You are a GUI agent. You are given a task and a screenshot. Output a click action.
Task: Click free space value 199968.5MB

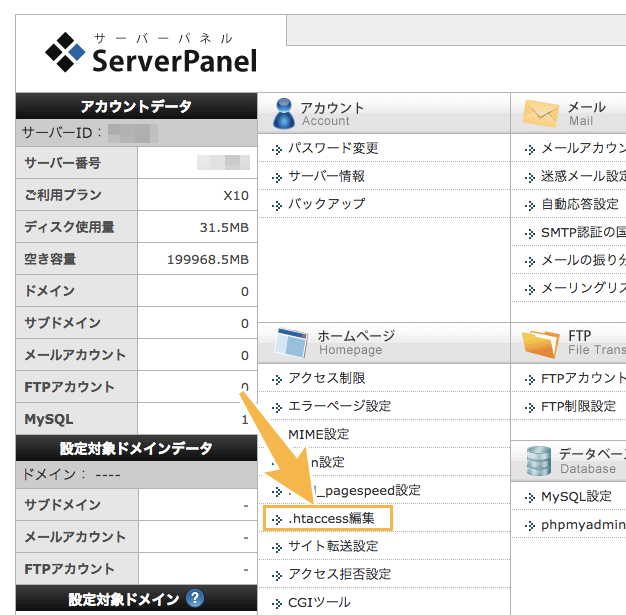click(x=208, y=260)
